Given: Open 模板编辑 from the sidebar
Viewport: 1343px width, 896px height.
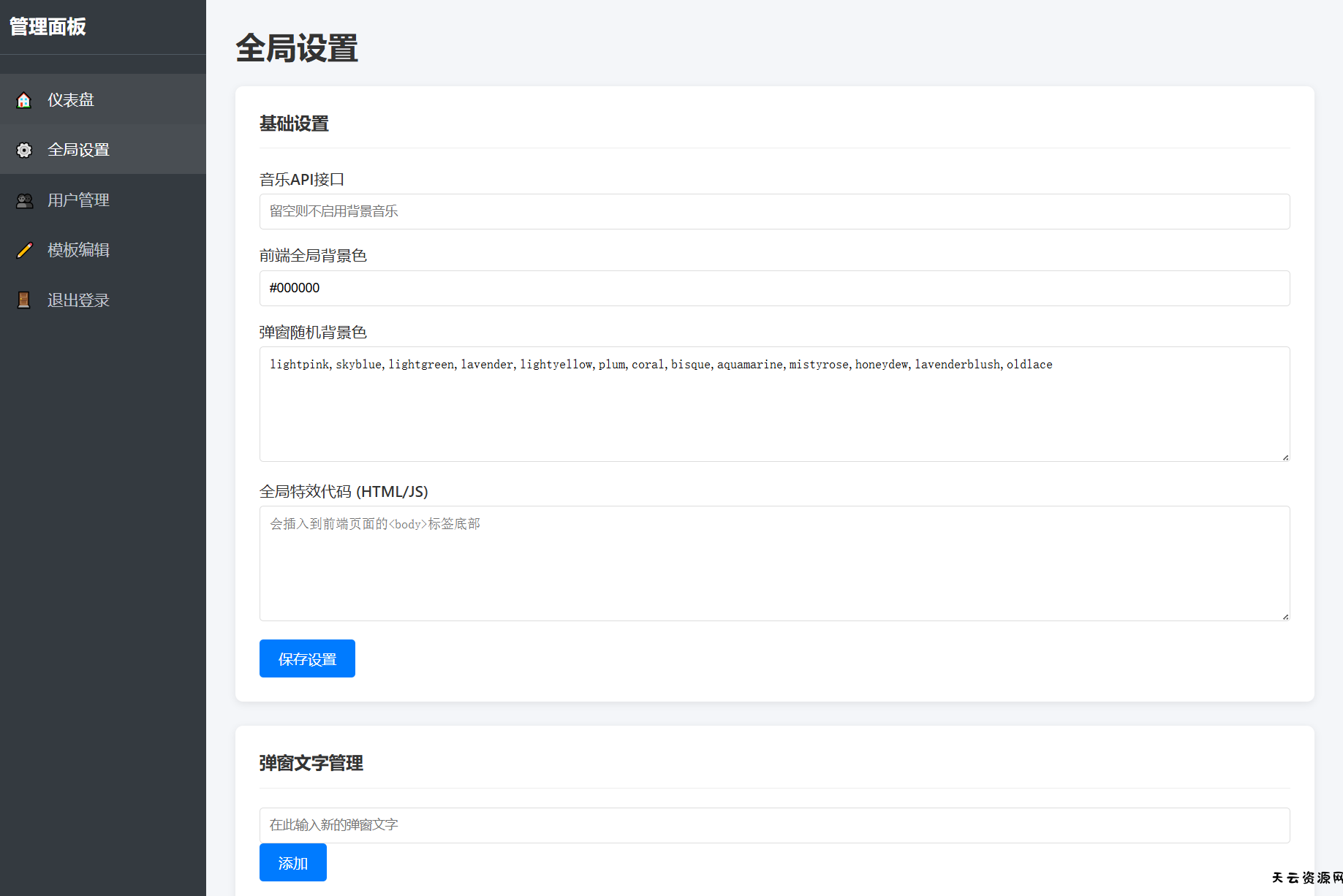Looking at the screenshot, I should pyautogui.click(x=78, y=250).
